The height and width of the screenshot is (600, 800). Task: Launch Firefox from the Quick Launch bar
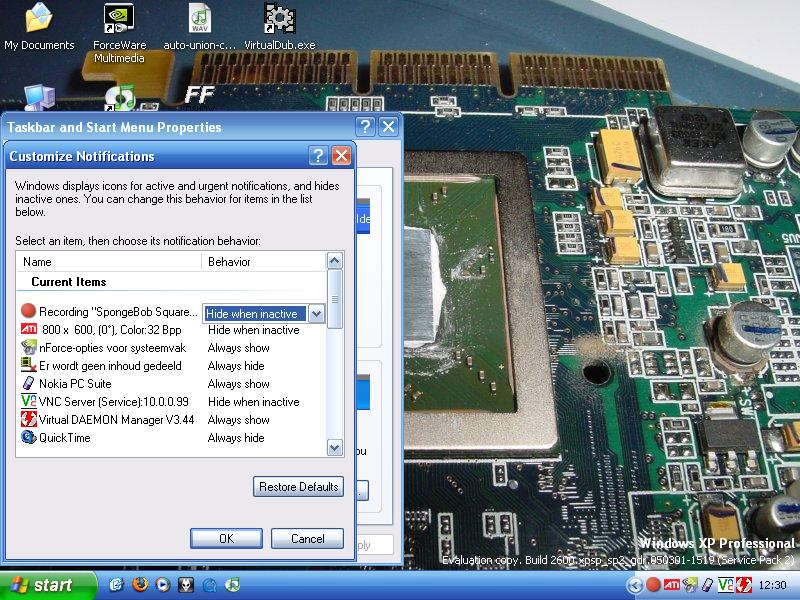point(139,585)
